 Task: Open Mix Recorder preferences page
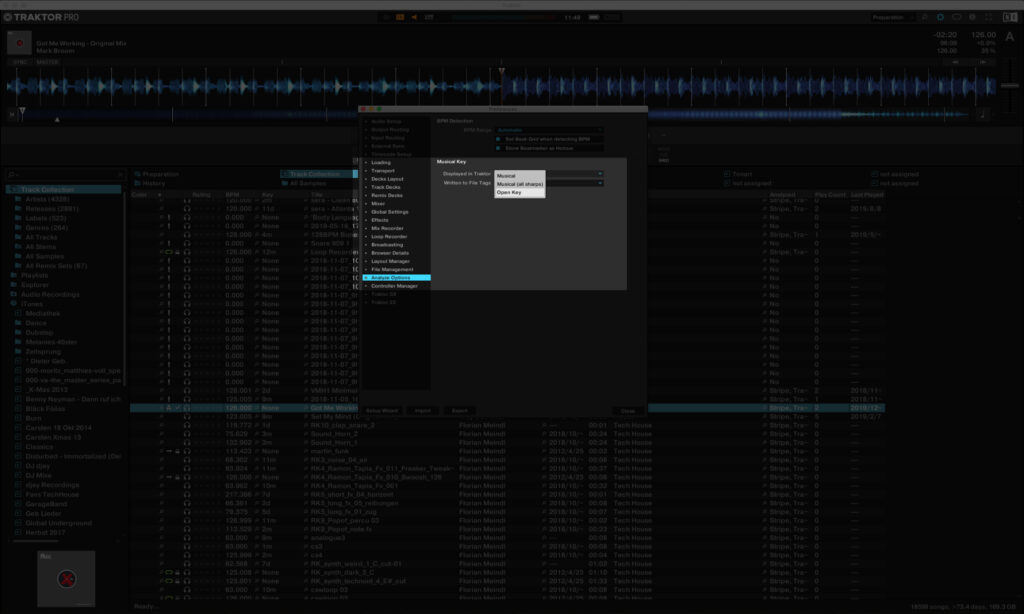387,229
